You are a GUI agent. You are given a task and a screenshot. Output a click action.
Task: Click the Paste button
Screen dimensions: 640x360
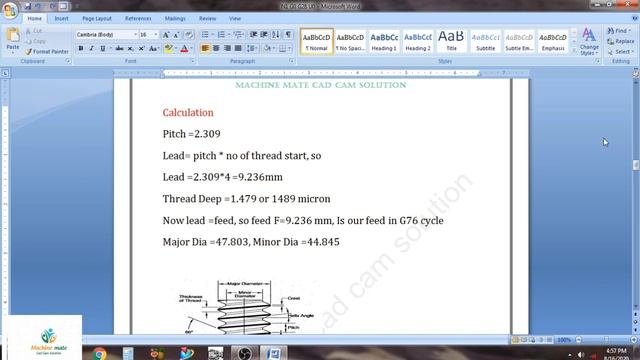[13, 40]
